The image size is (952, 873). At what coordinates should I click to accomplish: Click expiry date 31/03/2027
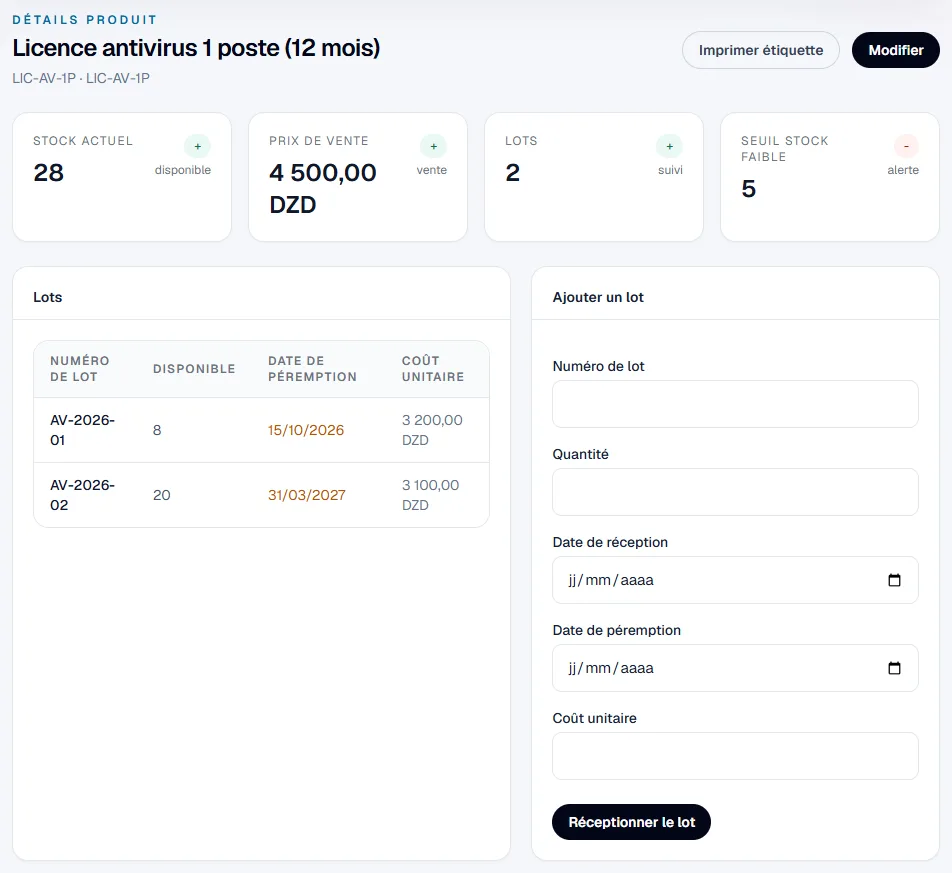point(307,495)
